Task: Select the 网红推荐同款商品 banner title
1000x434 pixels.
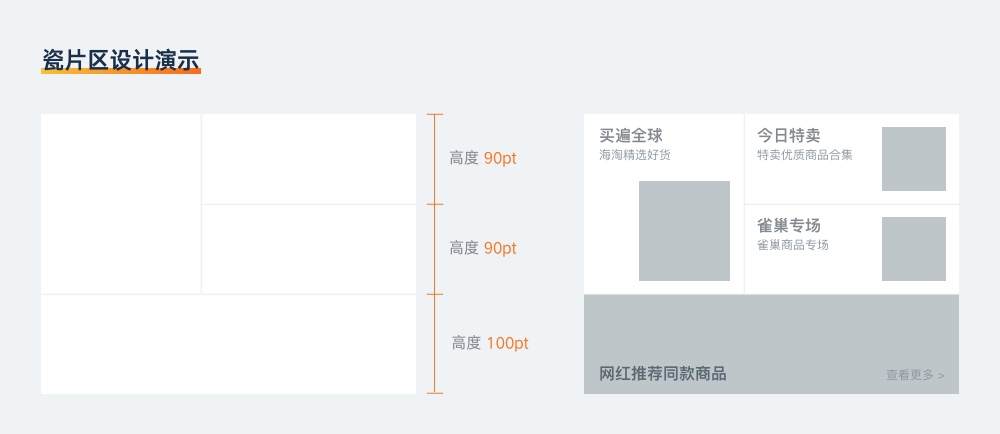Action: pyautogui.click(x=663, y=373)
